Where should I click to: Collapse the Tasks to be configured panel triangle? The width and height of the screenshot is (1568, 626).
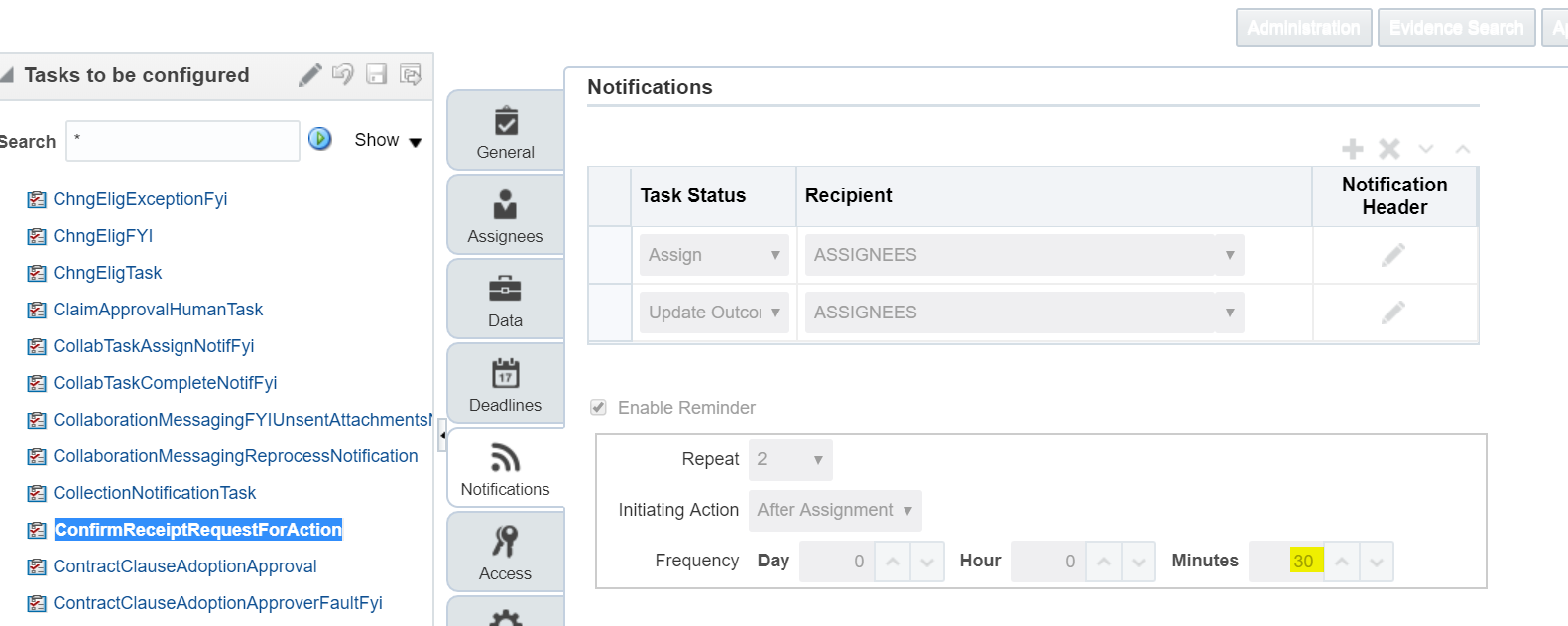(x=7, y=75)
